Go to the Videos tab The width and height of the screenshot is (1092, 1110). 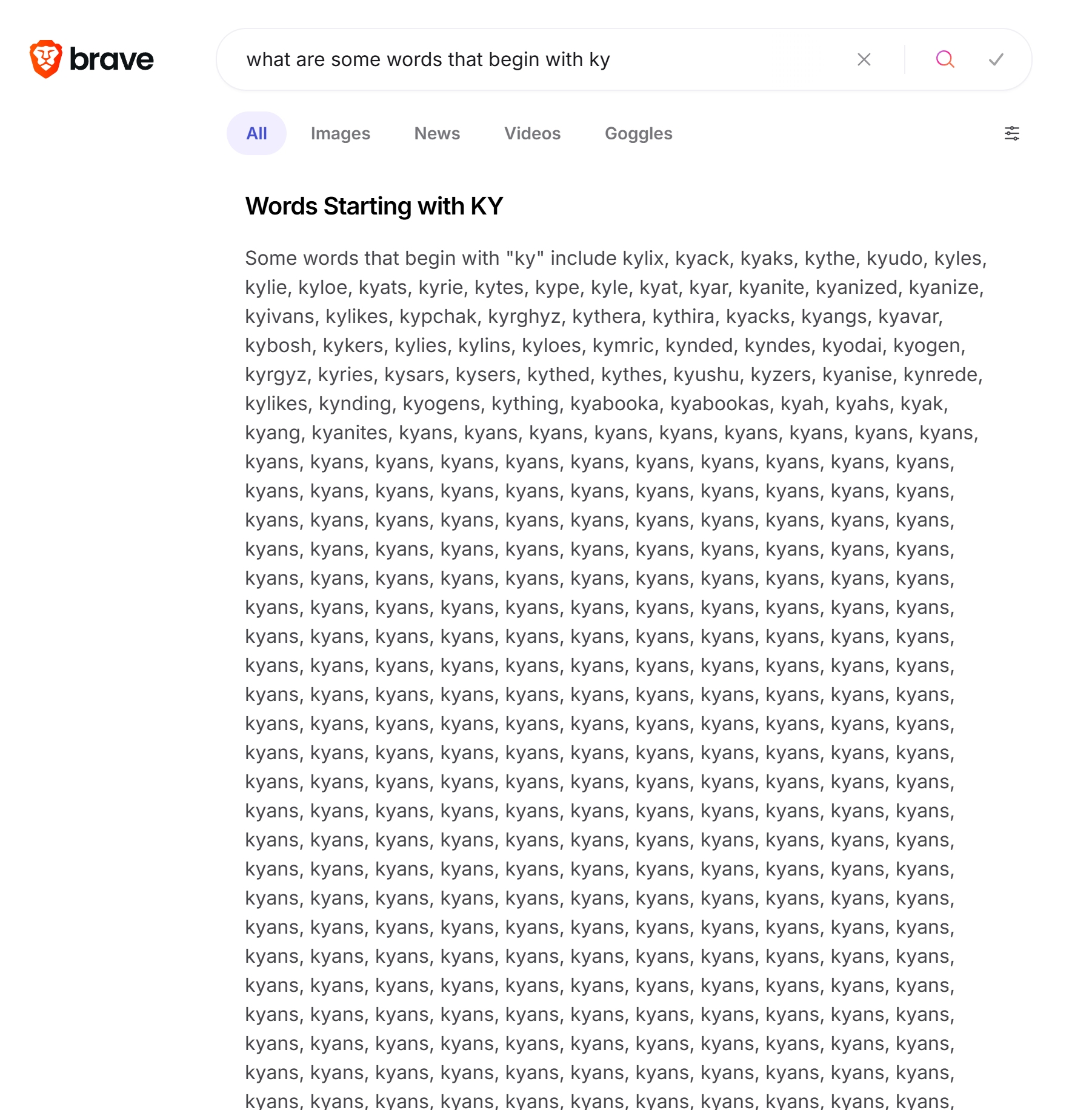[532, 133]
